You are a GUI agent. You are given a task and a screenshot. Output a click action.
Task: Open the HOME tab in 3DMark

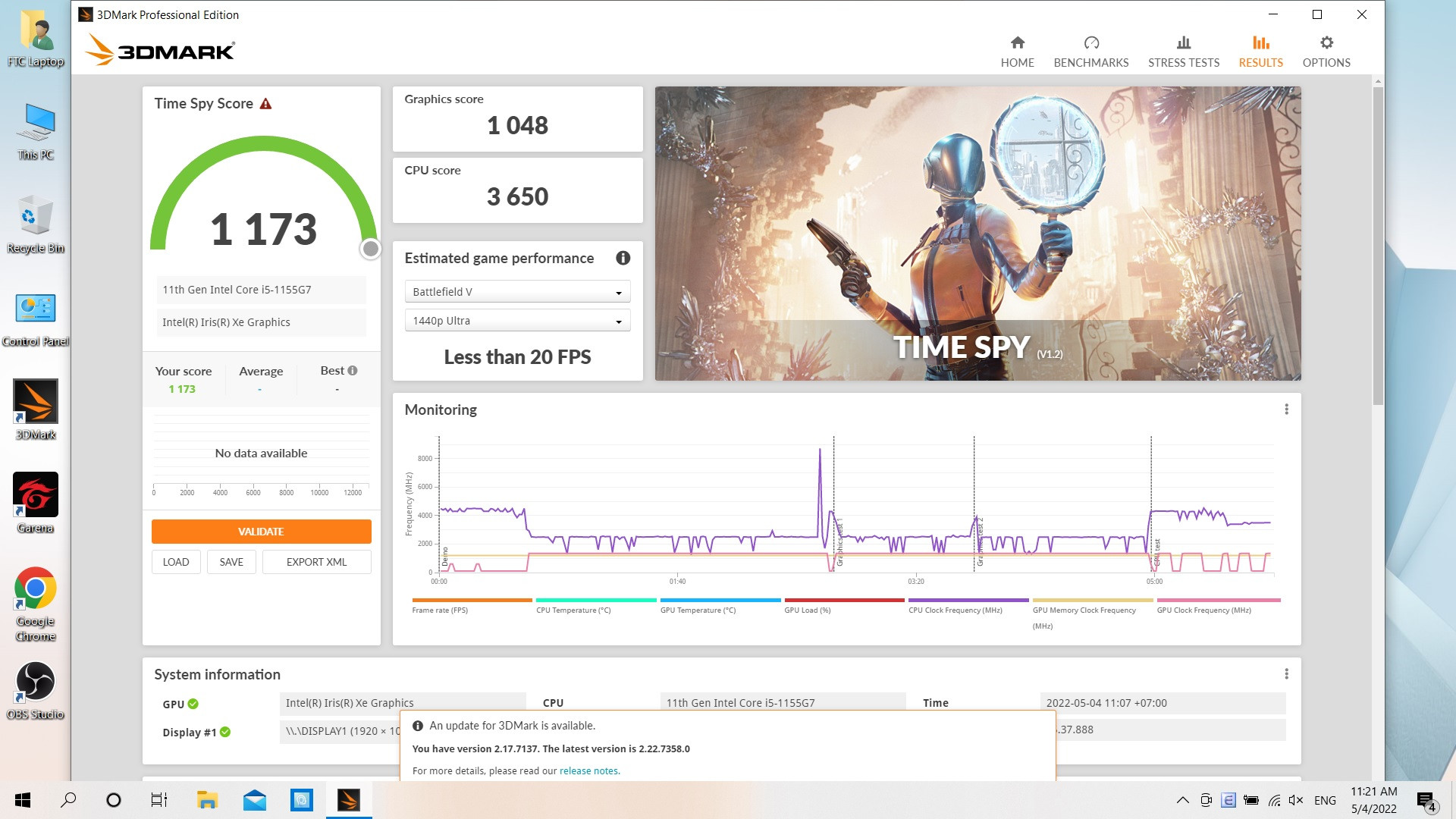[x=1017, y=52]
